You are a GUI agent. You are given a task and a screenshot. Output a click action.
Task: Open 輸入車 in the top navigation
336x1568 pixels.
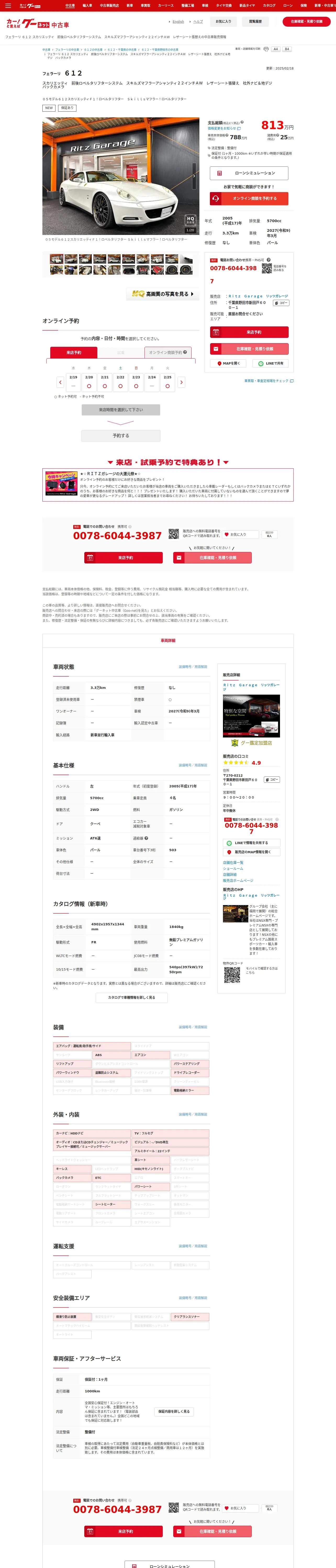coord(87,5)
